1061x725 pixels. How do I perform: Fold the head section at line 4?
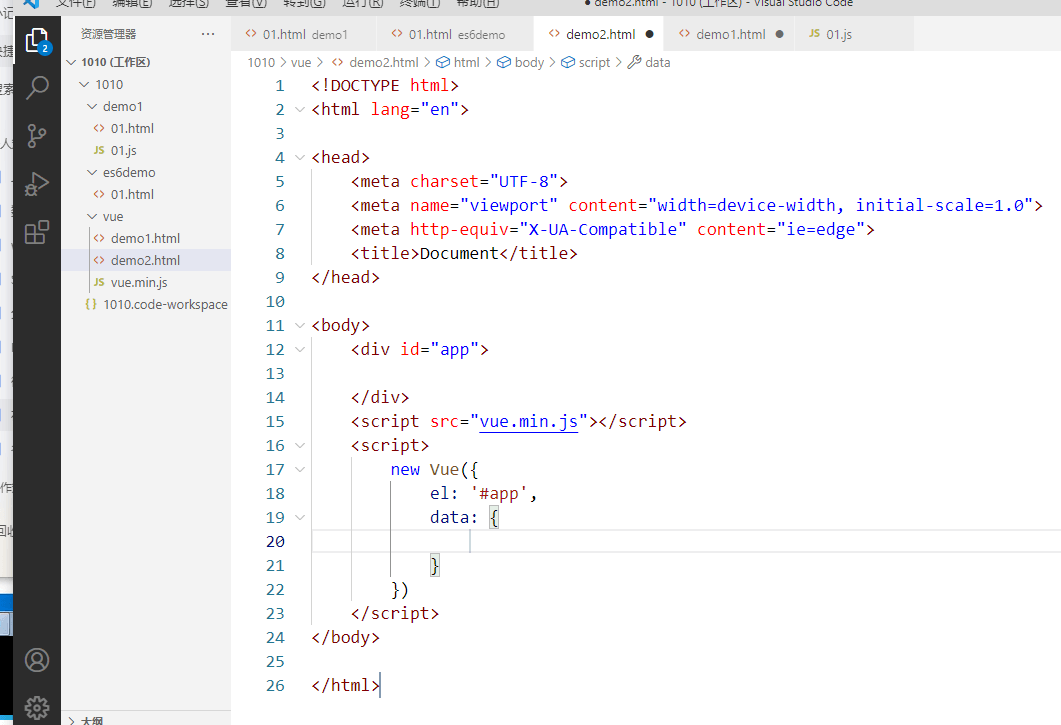[x=300, y=157]
